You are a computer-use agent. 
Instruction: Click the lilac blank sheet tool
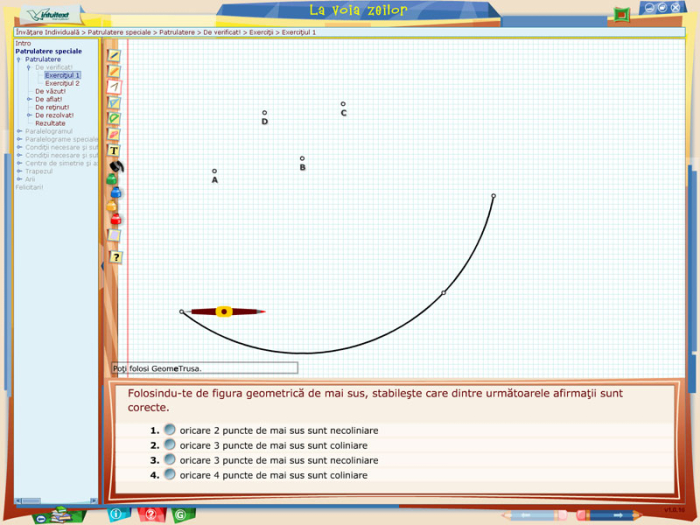114,235
